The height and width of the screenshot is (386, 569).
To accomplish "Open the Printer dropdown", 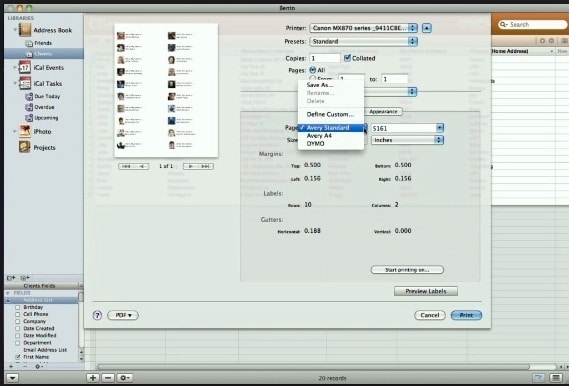I will [364, 28].
